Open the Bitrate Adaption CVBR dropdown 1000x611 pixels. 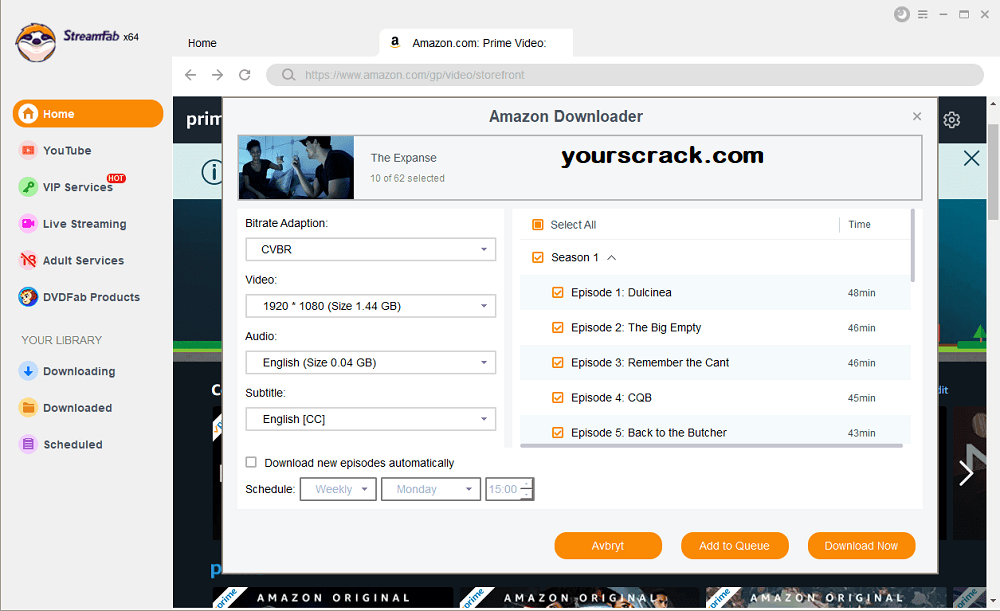(x=371, y=249)
